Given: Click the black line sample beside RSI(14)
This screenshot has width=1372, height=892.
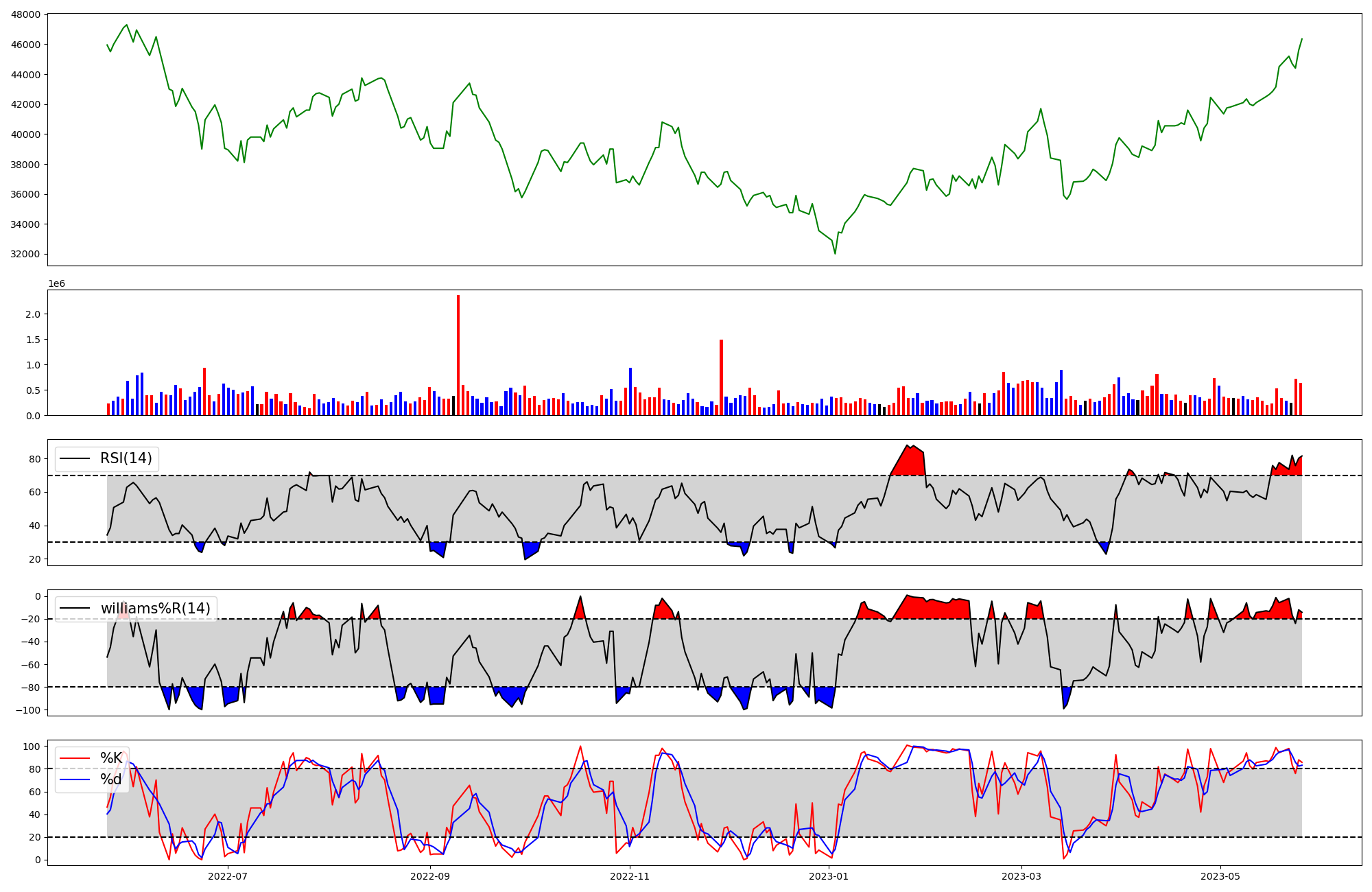Looking at the screenshot, I should [75, 458].
